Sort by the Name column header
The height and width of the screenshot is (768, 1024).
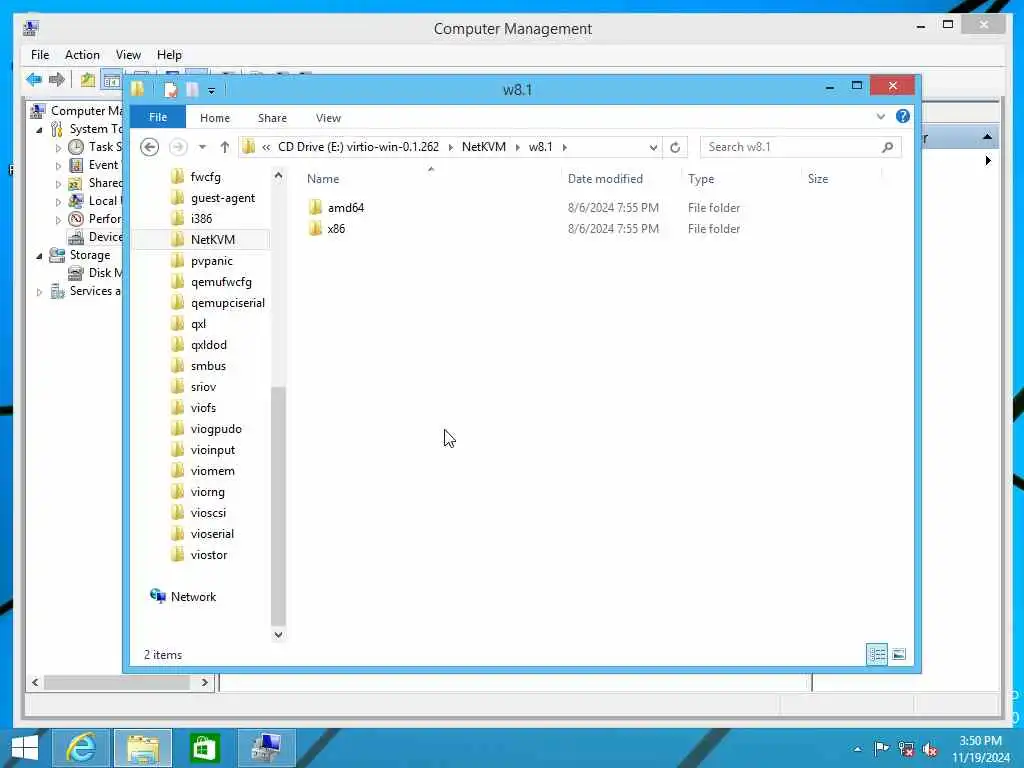click(x=431, y=178)
